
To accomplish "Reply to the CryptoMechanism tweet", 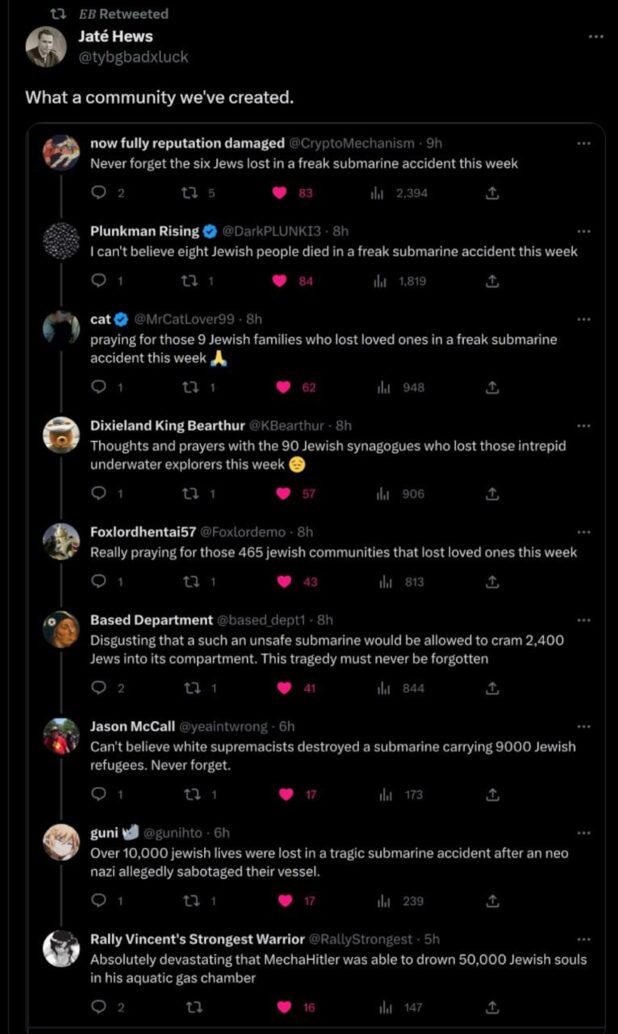I will (99, 193).
